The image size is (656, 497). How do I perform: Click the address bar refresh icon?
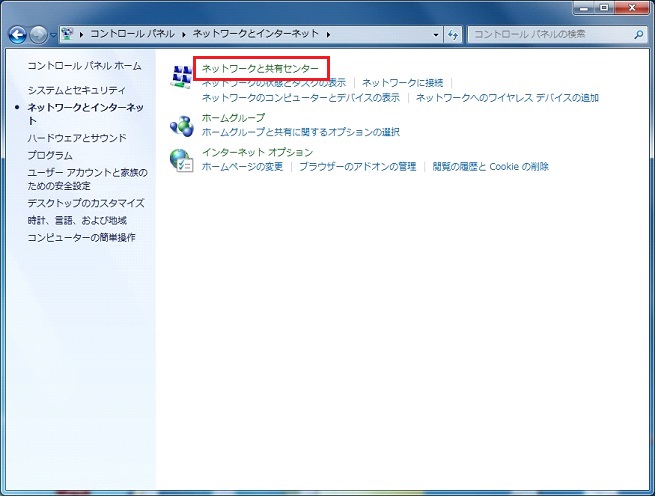453,34
